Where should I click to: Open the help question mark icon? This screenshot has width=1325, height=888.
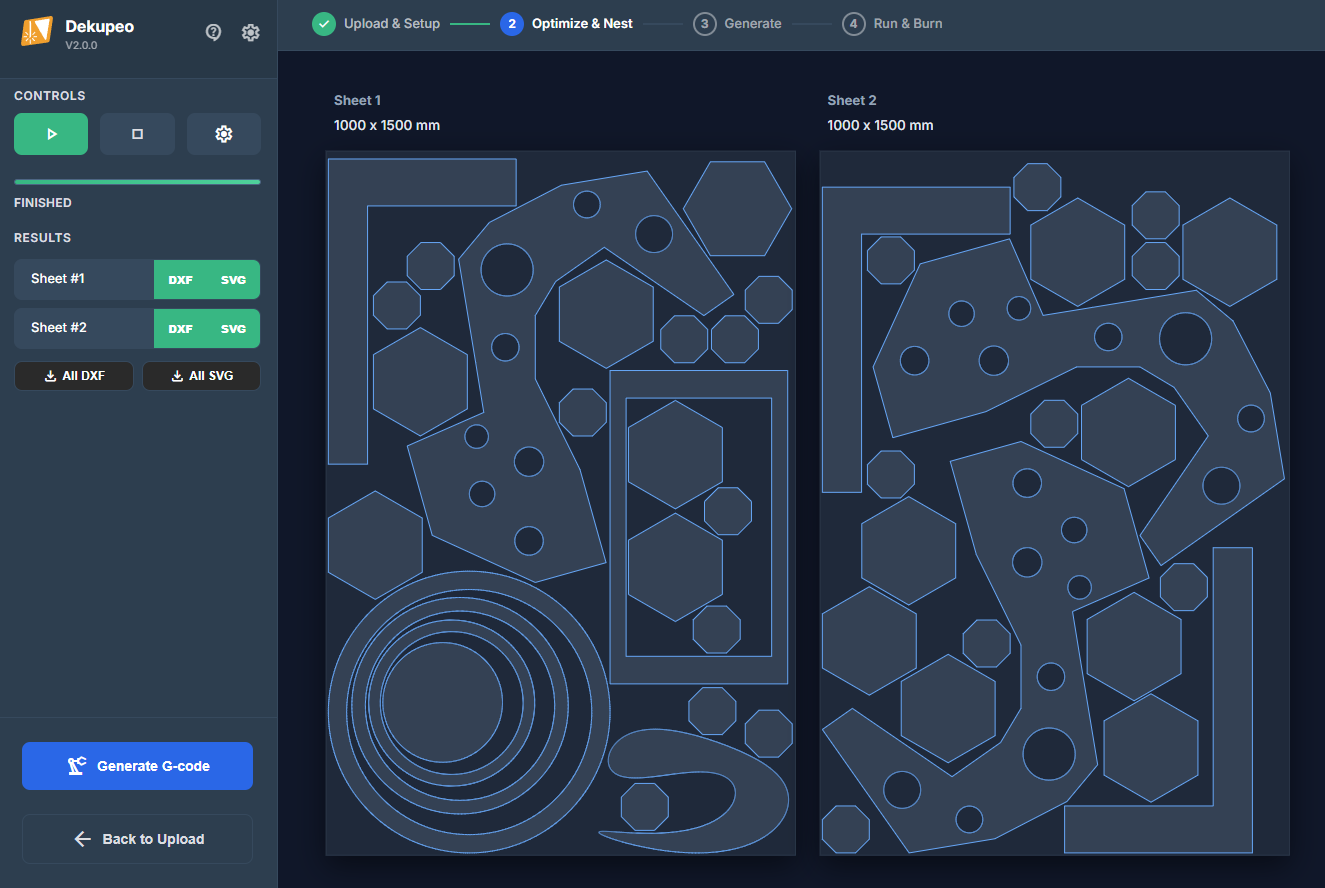(x=213, y=32)
